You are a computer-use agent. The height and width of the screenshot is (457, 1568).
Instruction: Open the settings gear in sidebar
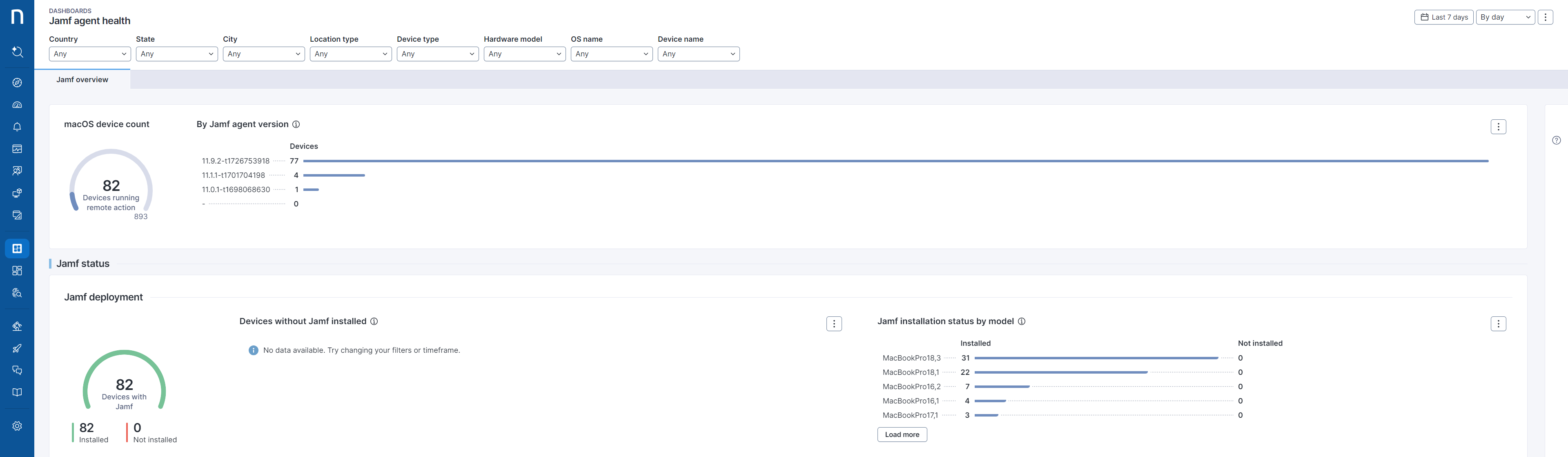tap(17, 426)
